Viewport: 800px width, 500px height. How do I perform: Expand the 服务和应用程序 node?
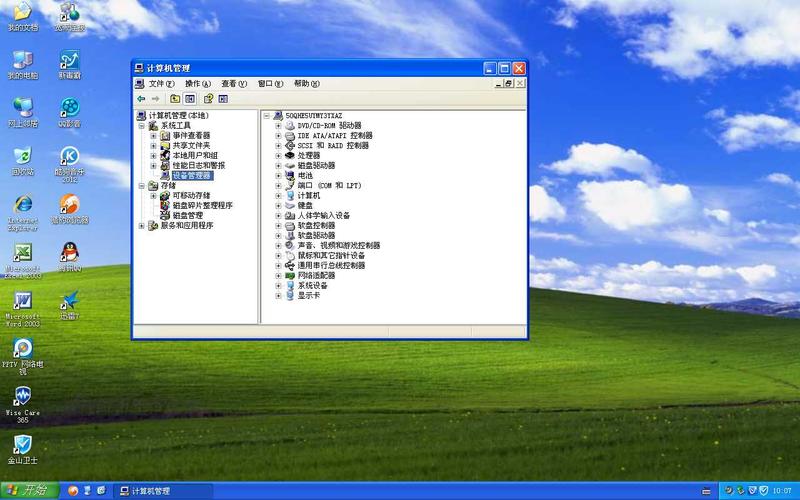click(141, 226)
